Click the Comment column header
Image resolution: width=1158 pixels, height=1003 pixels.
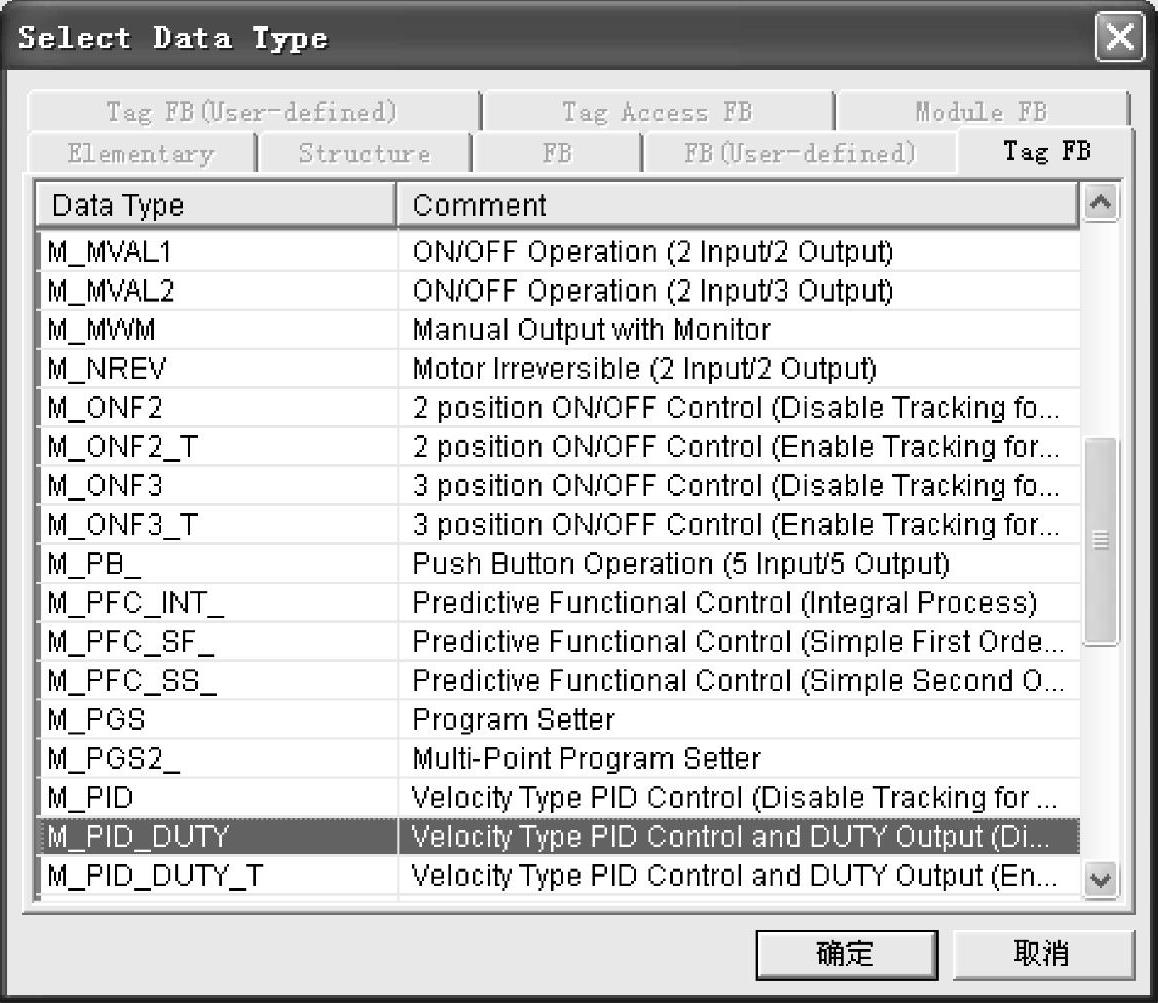(x=737, y=205)
